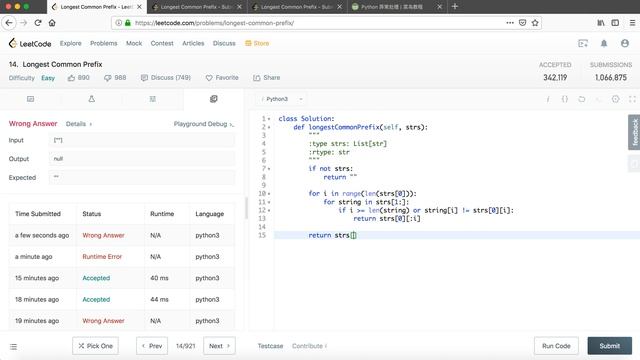Open the Pocket save icon in the address bar

pyautogui.click(x=522, y=23)
